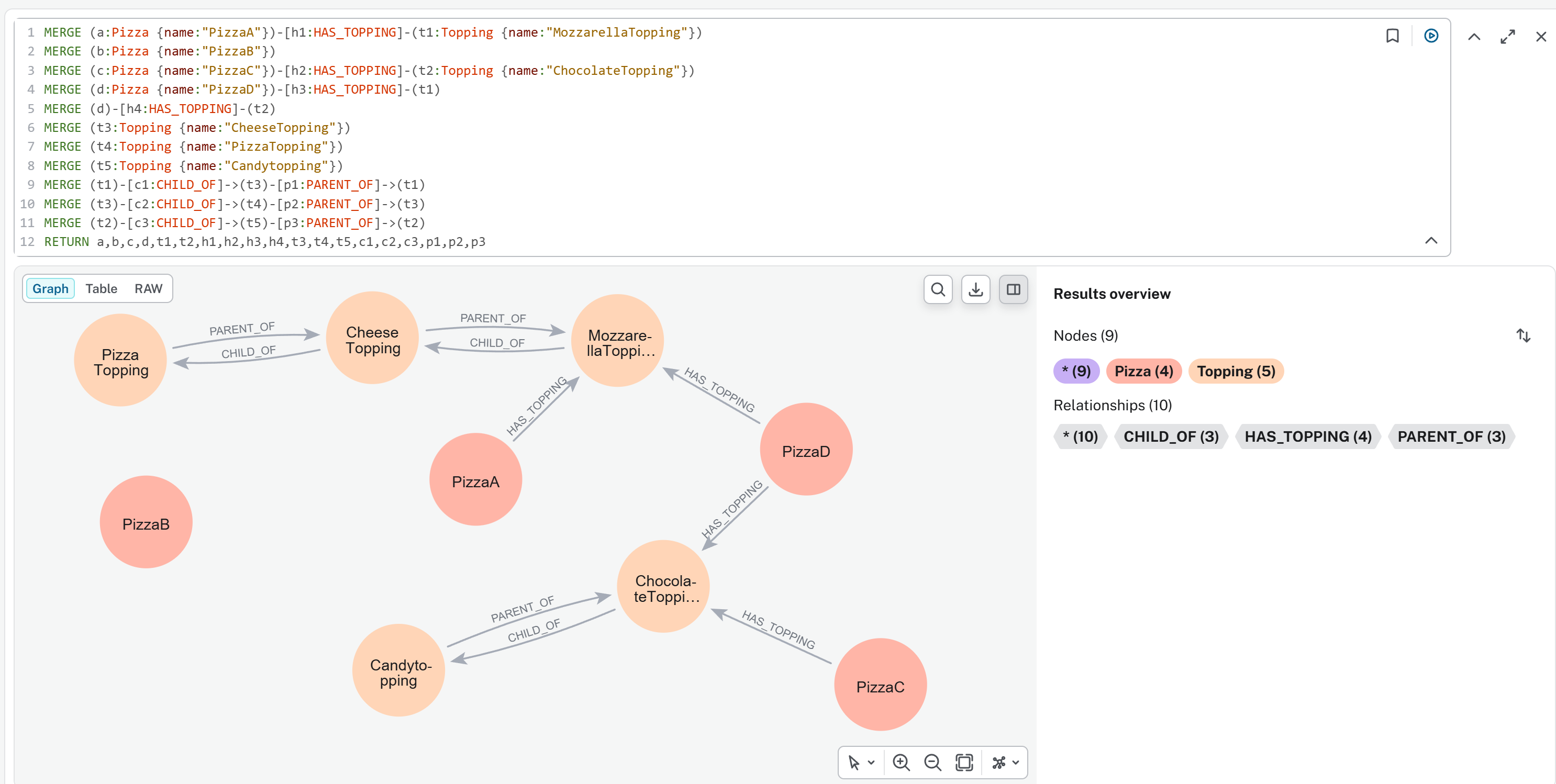Select the HAS_TOPPING (4) relationship chip
Screen dimensions: 1556x784
(x=1308, y=436)
